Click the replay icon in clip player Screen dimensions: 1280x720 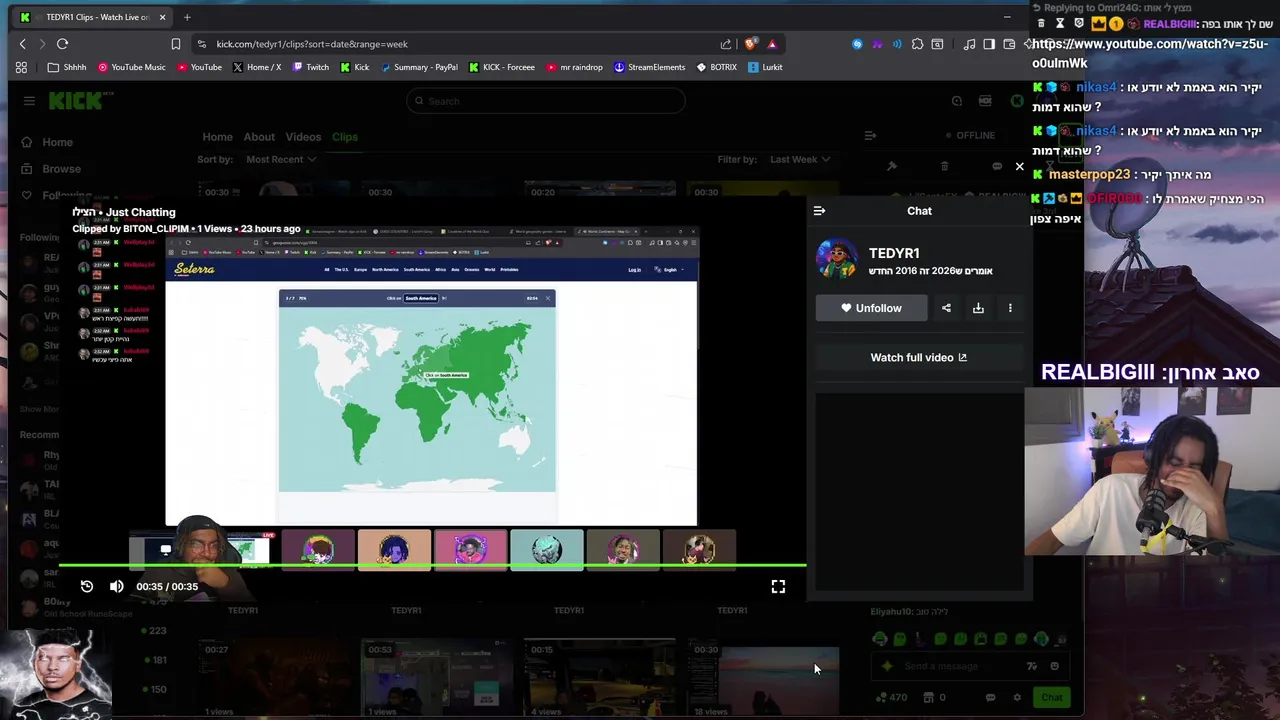(x=87, y=587)
